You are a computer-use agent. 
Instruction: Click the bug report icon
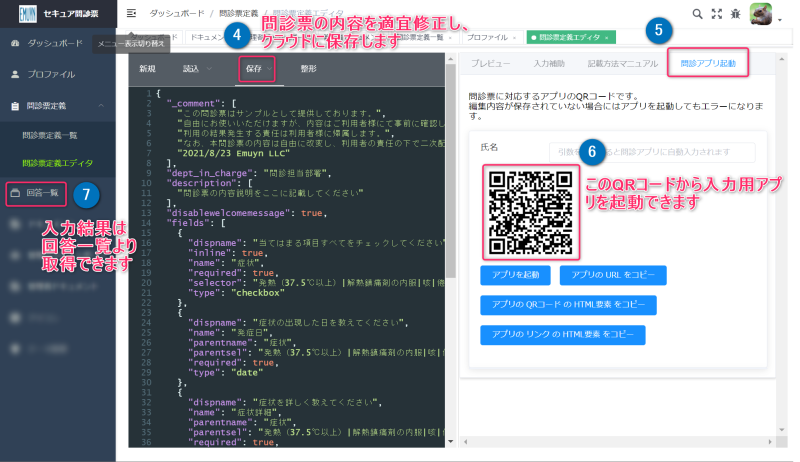pyautogui.click(x=735, y=14)
